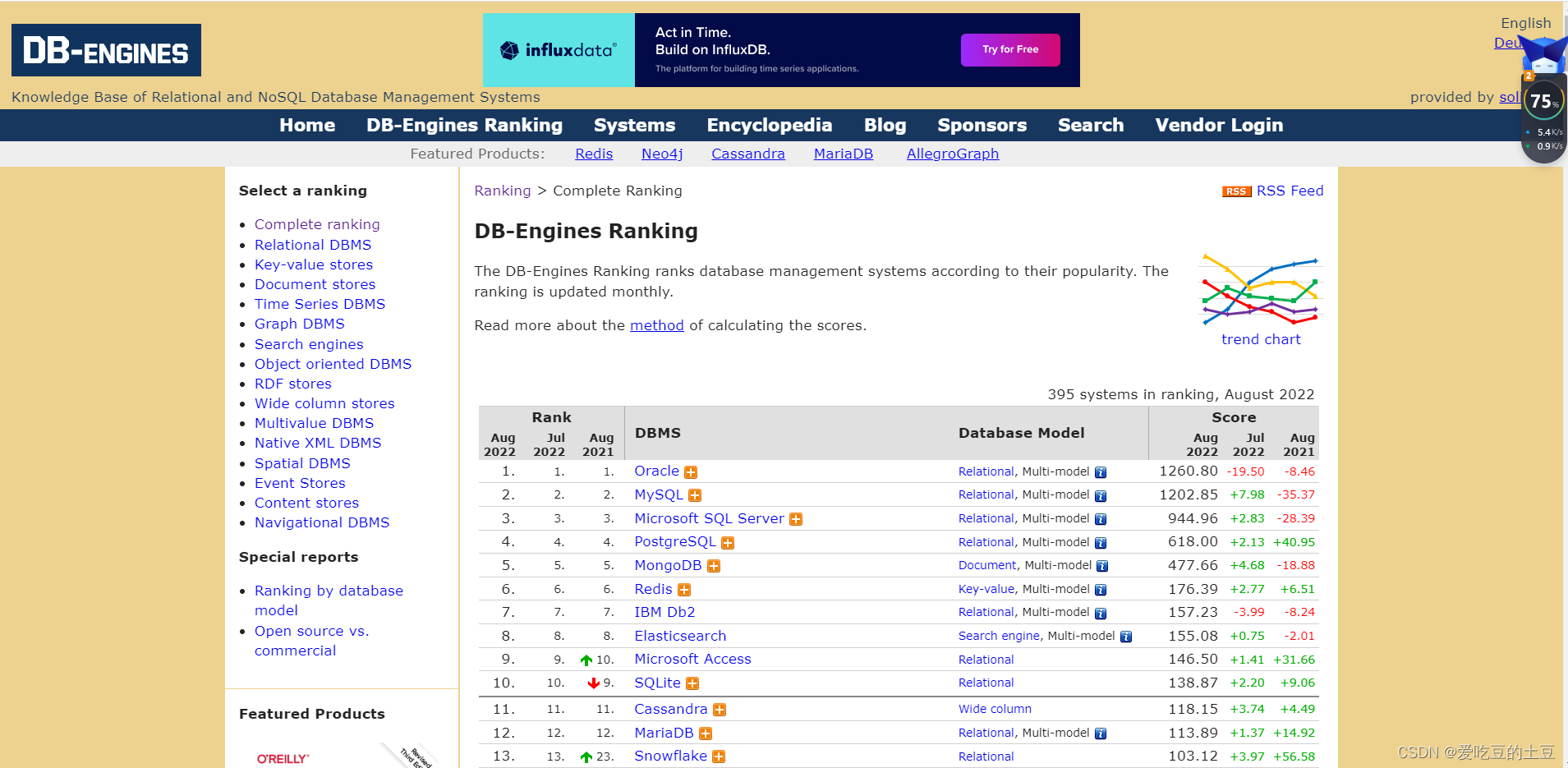Open the Neo4j featured product link
This screenshot has width=1568, height=768.
(662, 154)
